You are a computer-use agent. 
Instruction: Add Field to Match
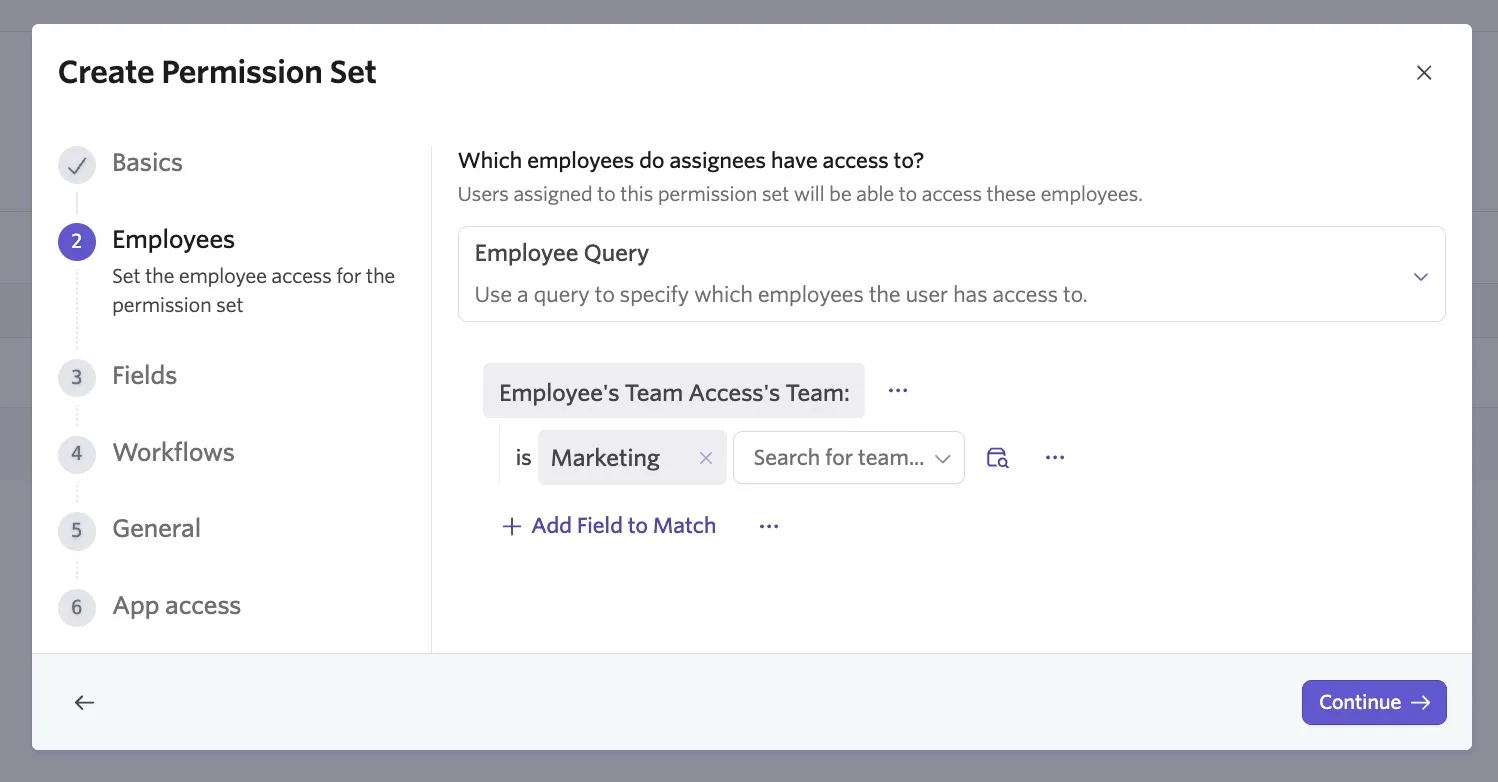point(609,526)
